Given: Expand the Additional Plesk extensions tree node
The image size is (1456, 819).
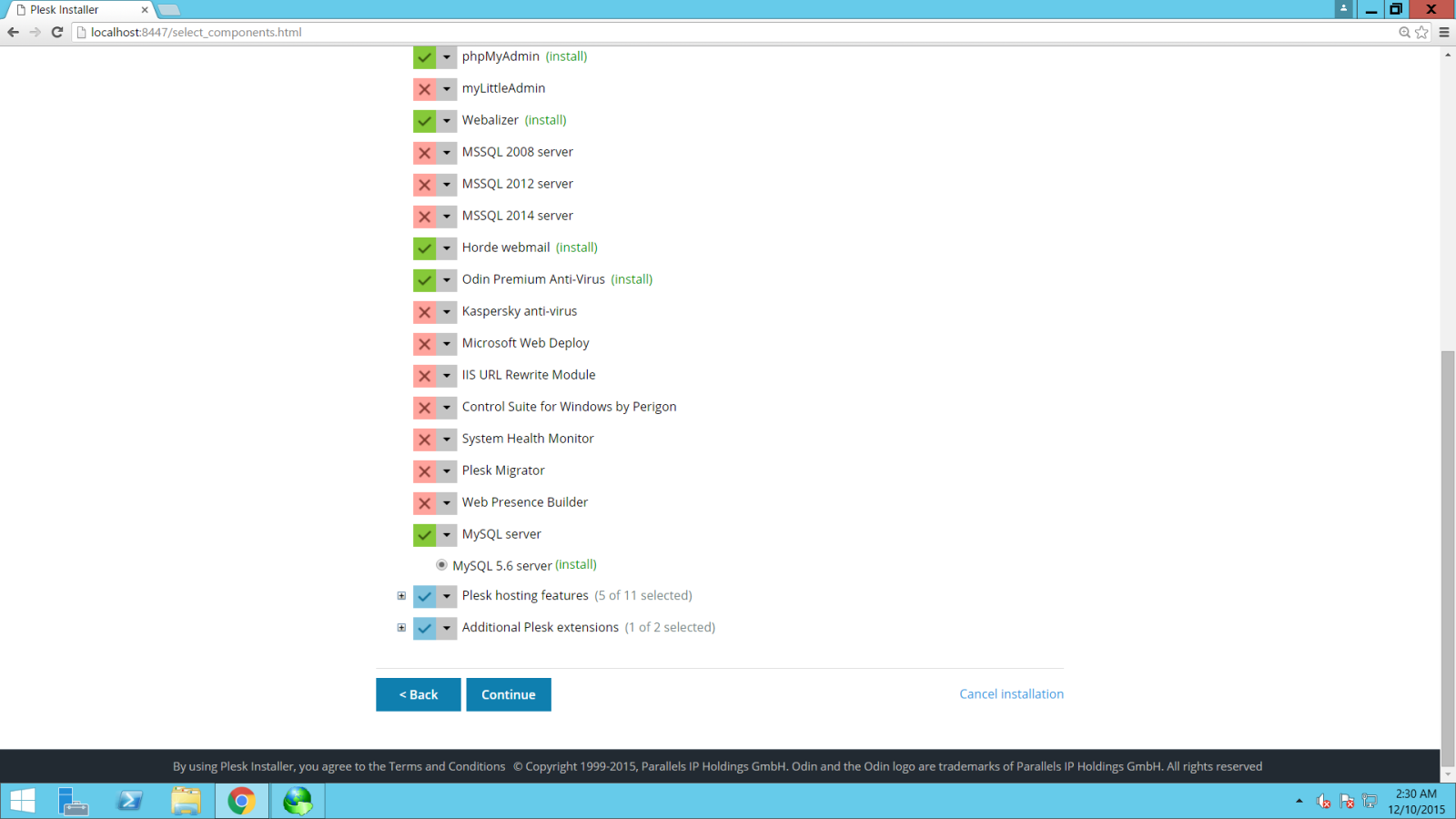Looking at the screenshot, I should (401, 628).
